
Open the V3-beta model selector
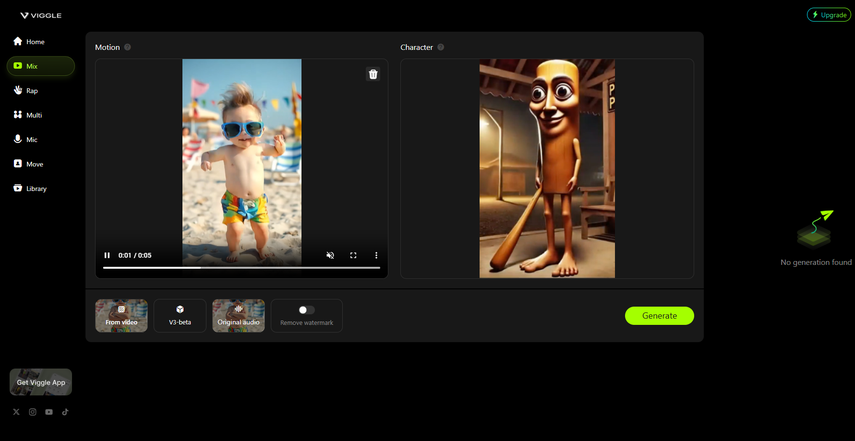[180, 315]
